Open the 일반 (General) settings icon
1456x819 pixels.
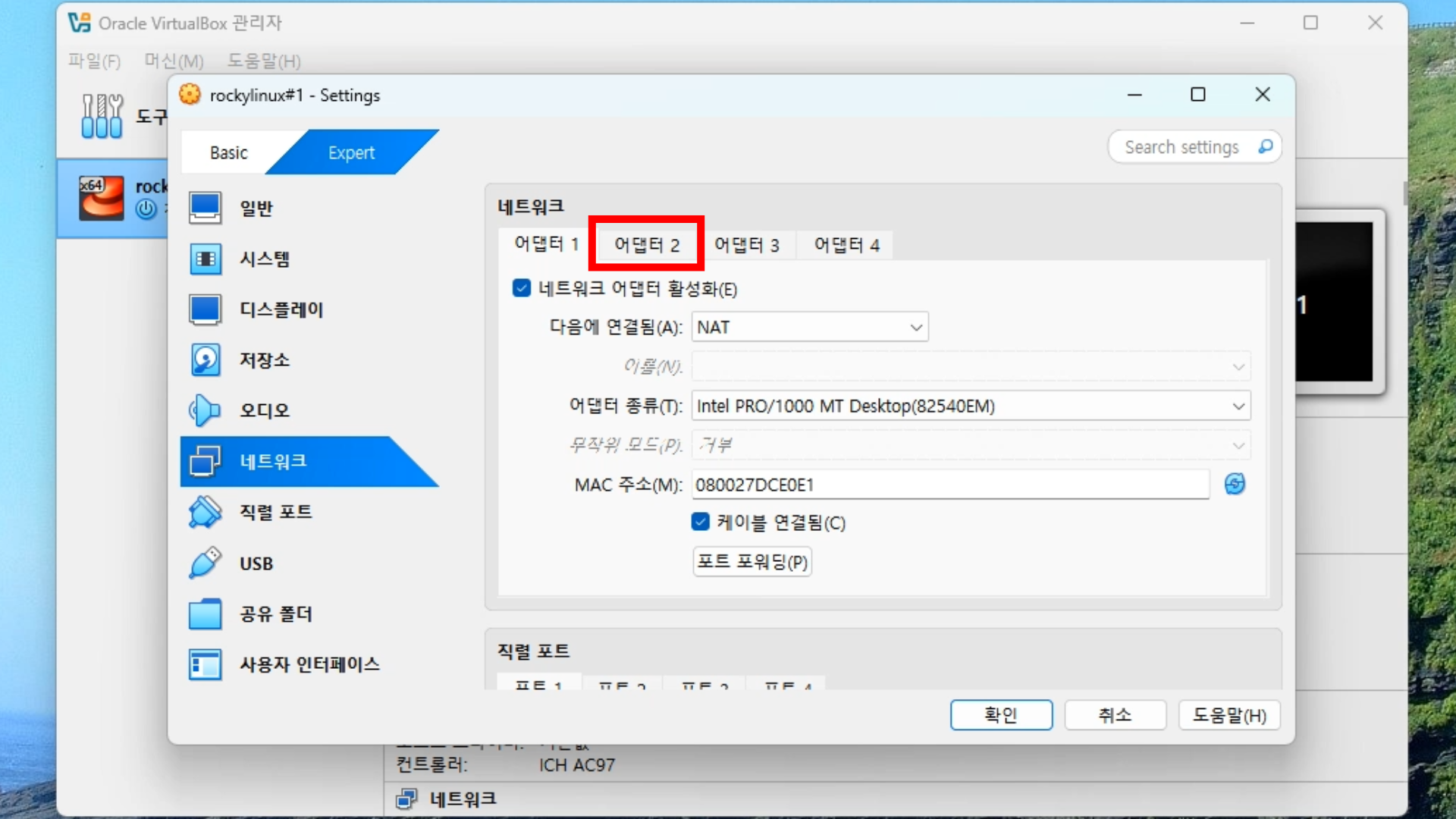206,208
